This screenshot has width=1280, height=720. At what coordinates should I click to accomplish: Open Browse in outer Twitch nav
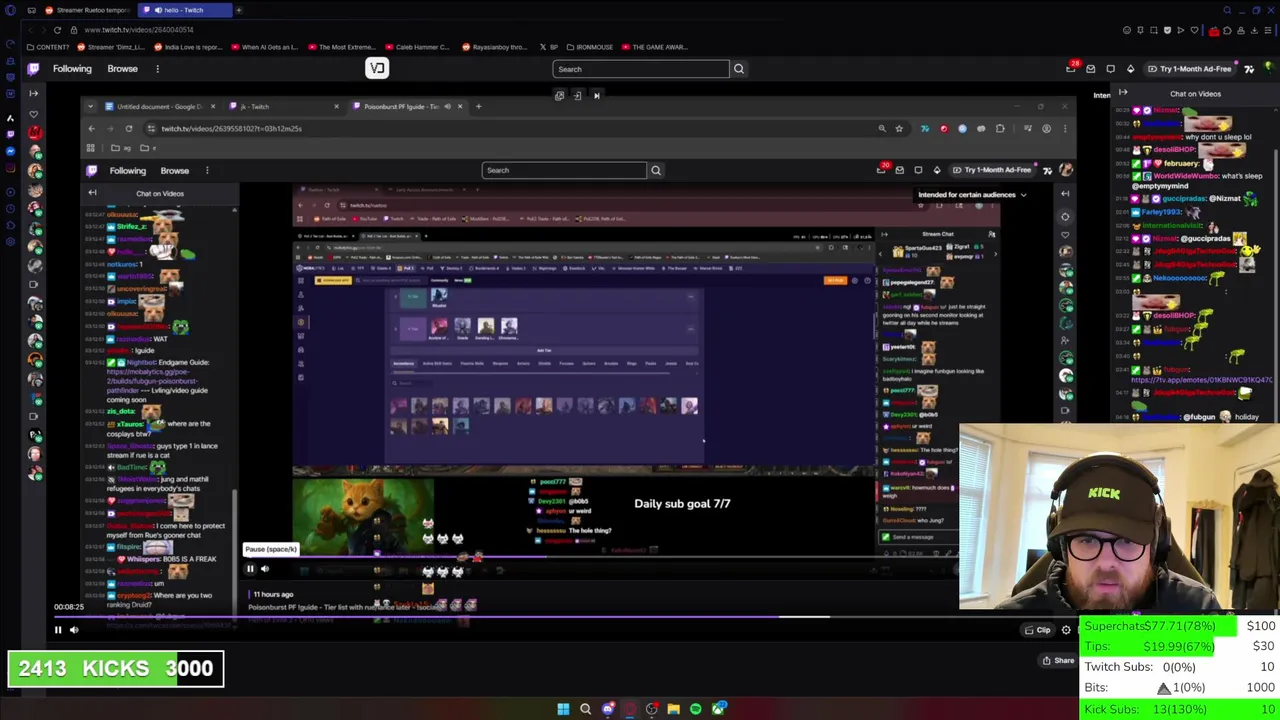(x=122, y=69)
